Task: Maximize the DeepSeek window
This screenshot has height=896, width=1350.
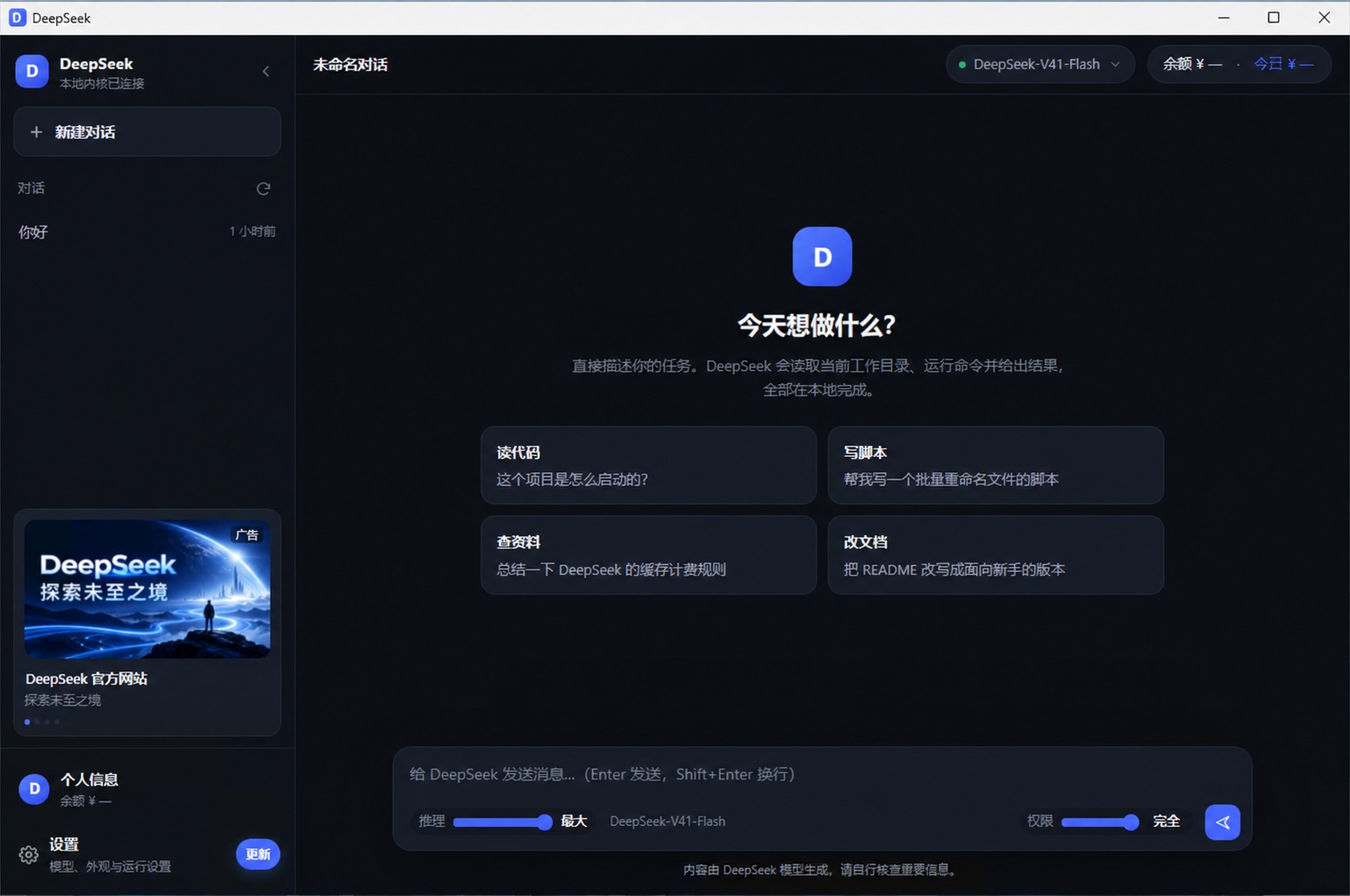Action: click(1274, 18)
